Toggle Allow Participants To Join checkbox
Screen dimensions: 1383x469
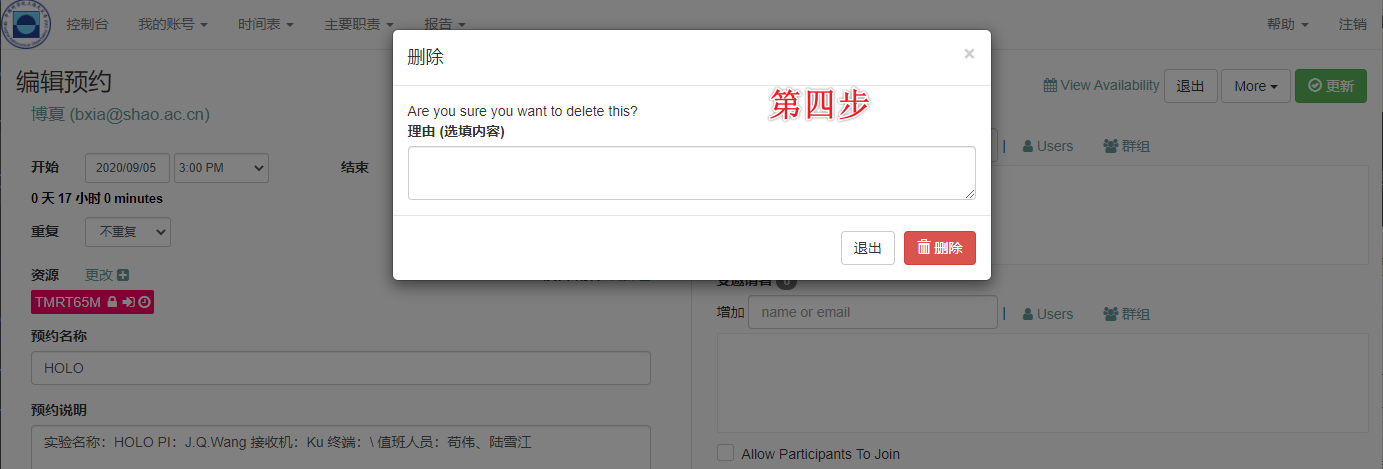pos(726,453)
